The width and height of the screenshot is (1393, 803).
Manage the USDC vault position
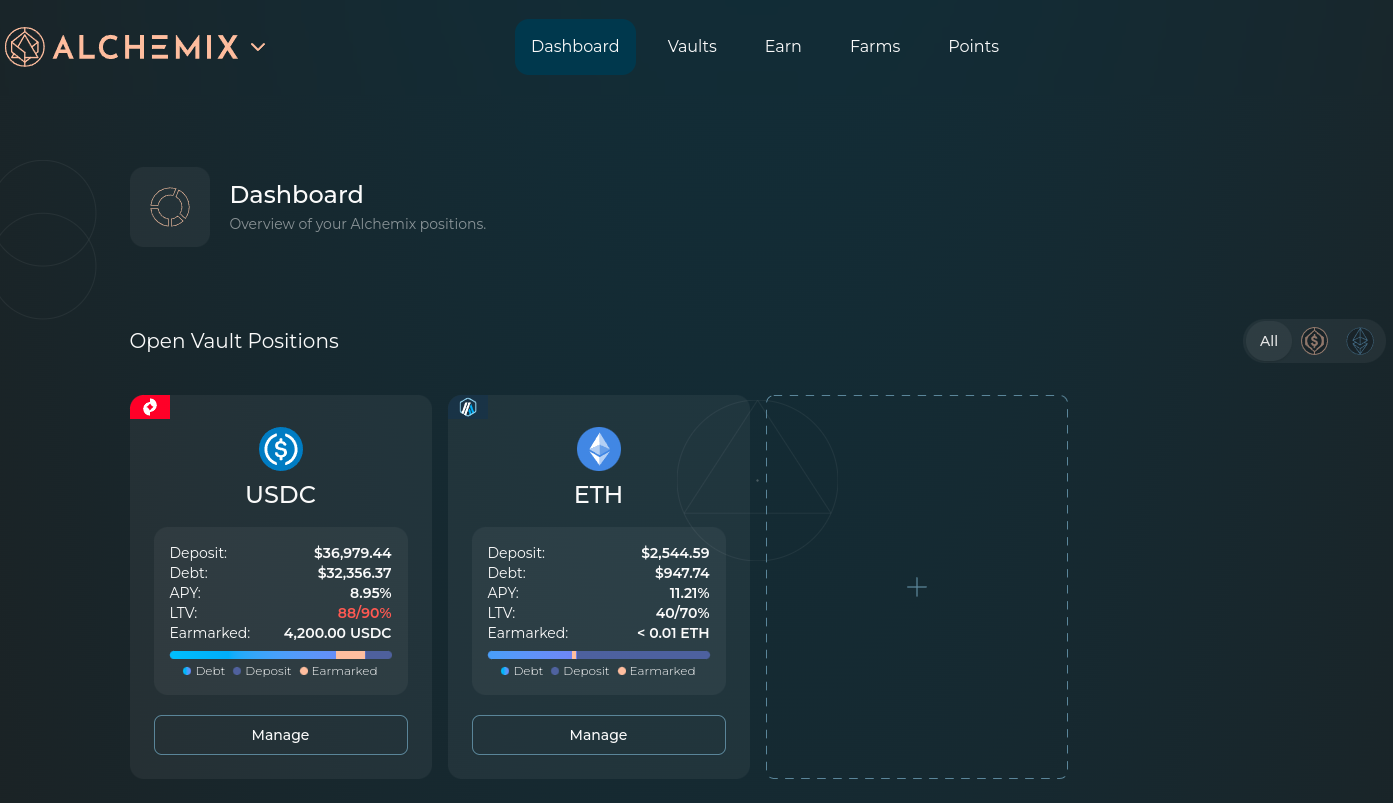281,735
